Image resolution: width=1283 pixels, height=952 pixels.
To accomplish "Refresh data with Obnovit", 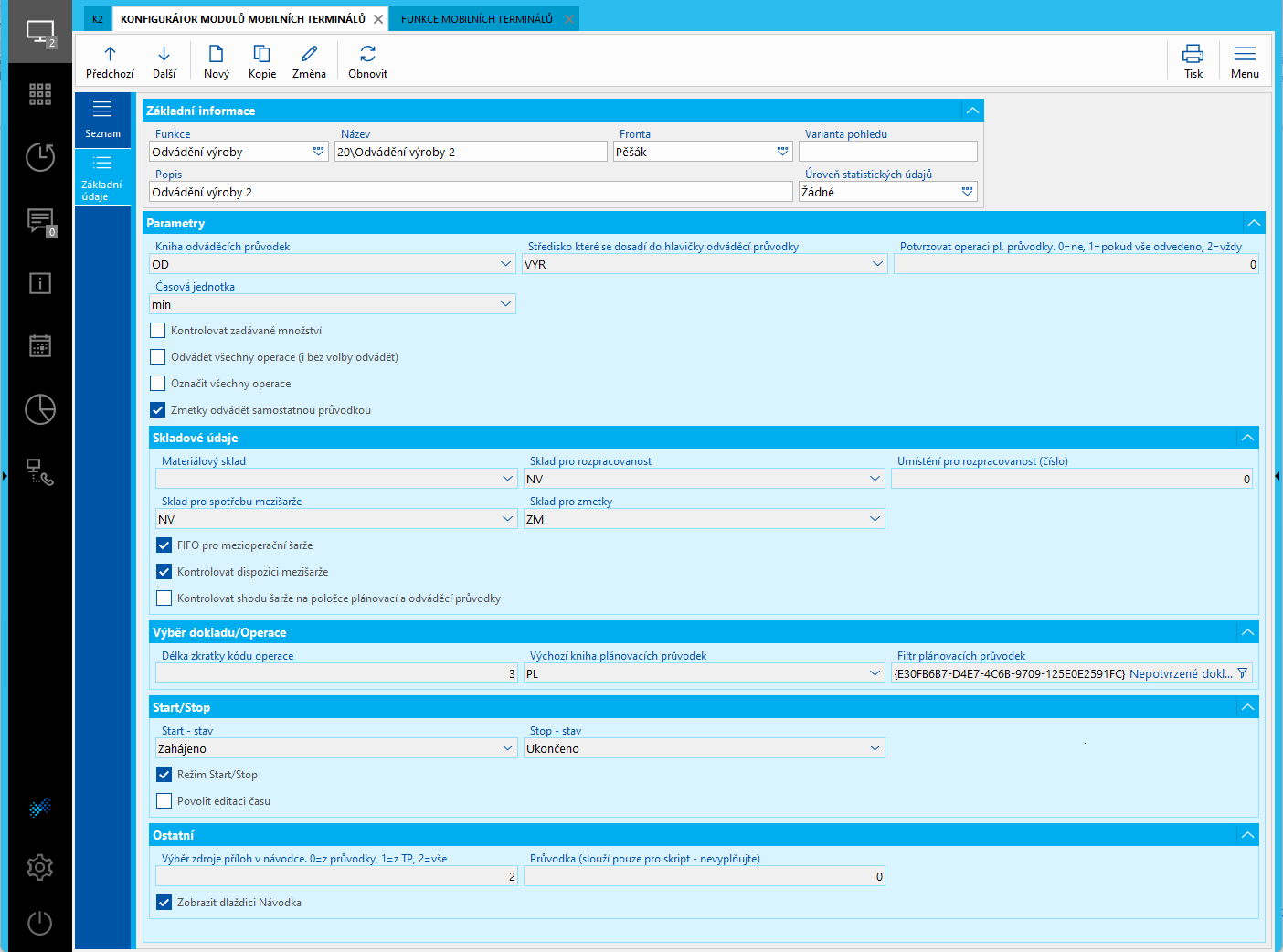I will [367, 61].
